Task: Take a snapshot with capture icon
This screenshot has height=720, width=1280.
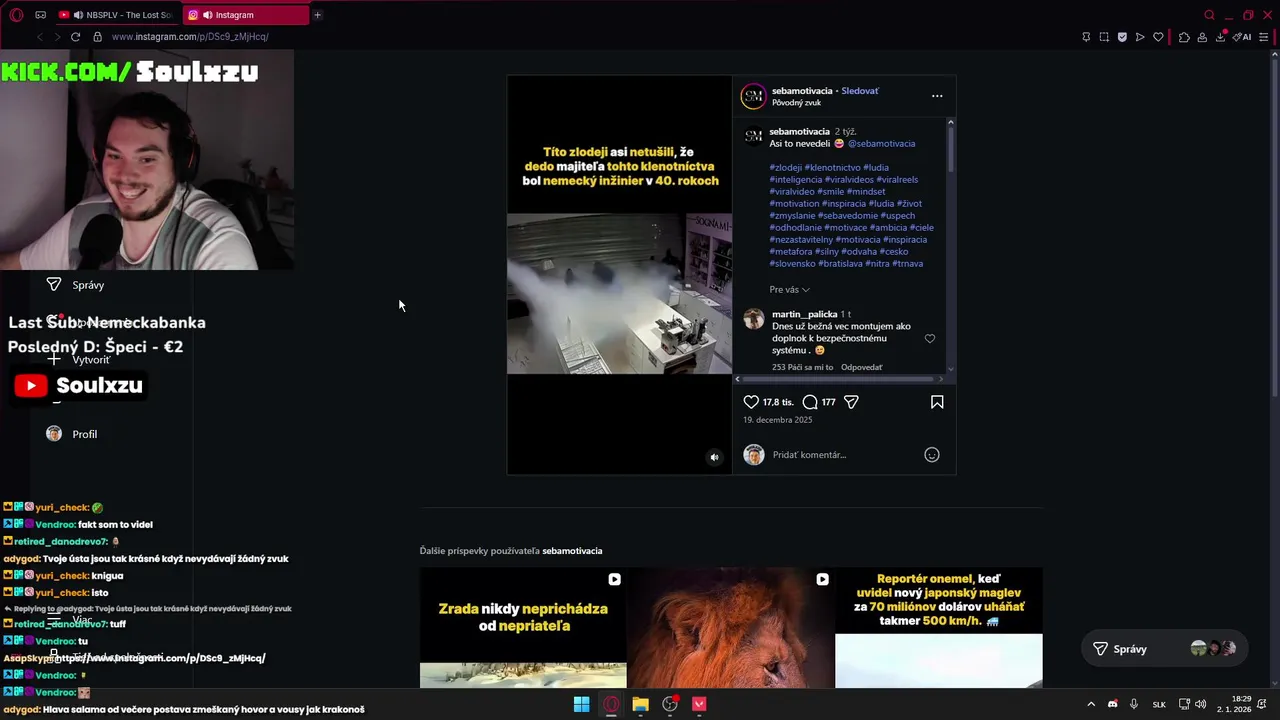Action: click(x=1104, y=37)
